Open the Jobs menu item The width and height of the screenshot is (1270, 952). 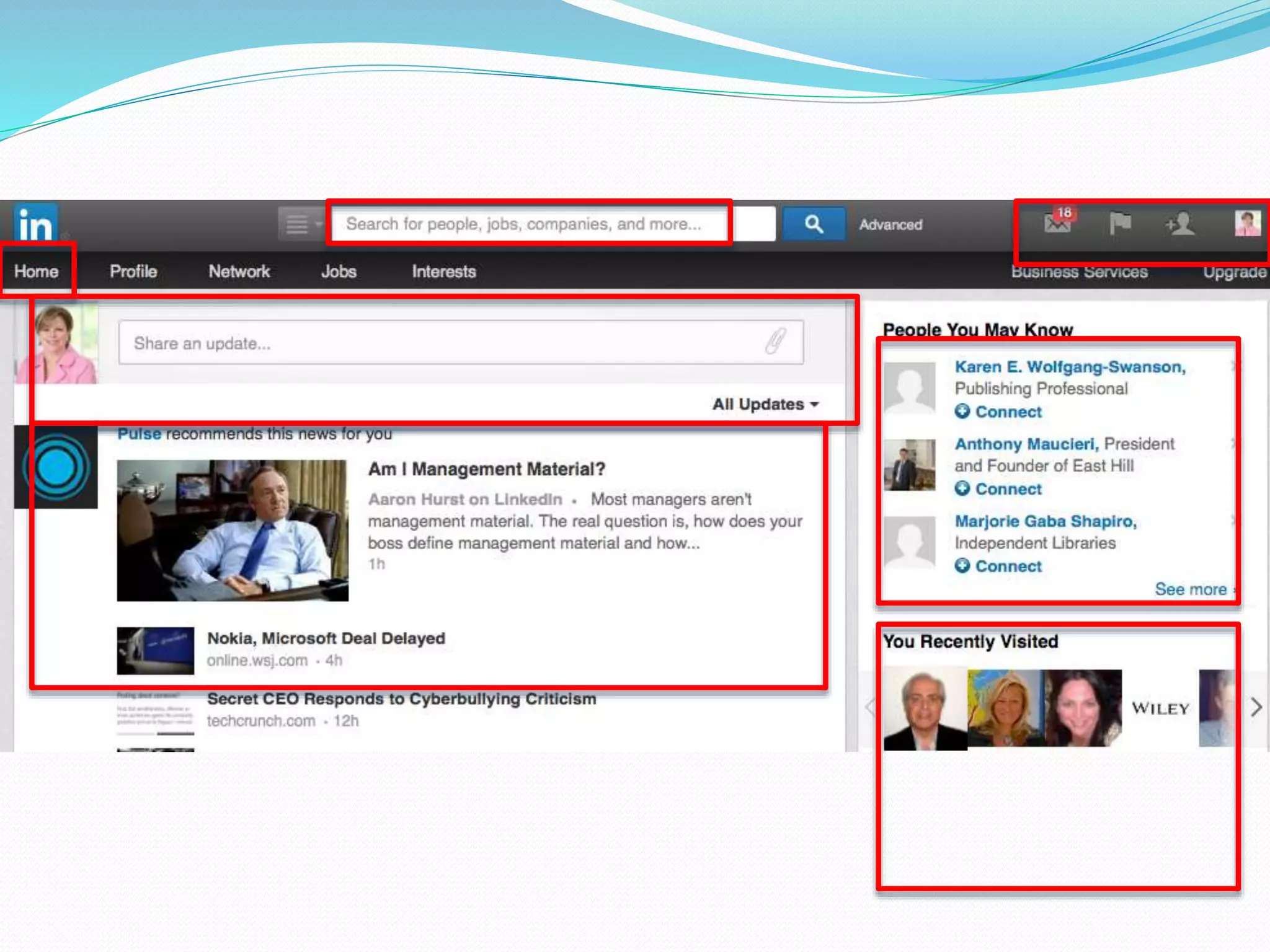pos(339,271)
